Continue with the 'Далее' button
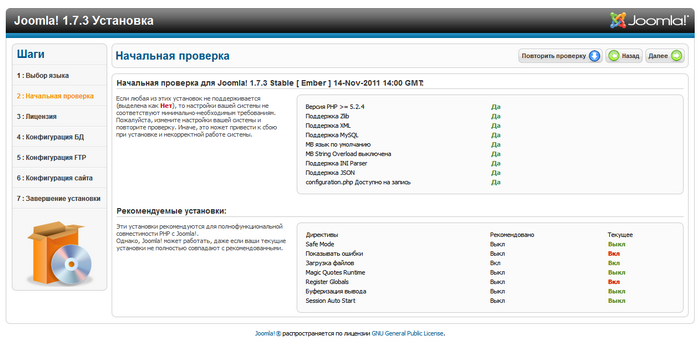This screenshot has height=364, width=700. (665, 56)
